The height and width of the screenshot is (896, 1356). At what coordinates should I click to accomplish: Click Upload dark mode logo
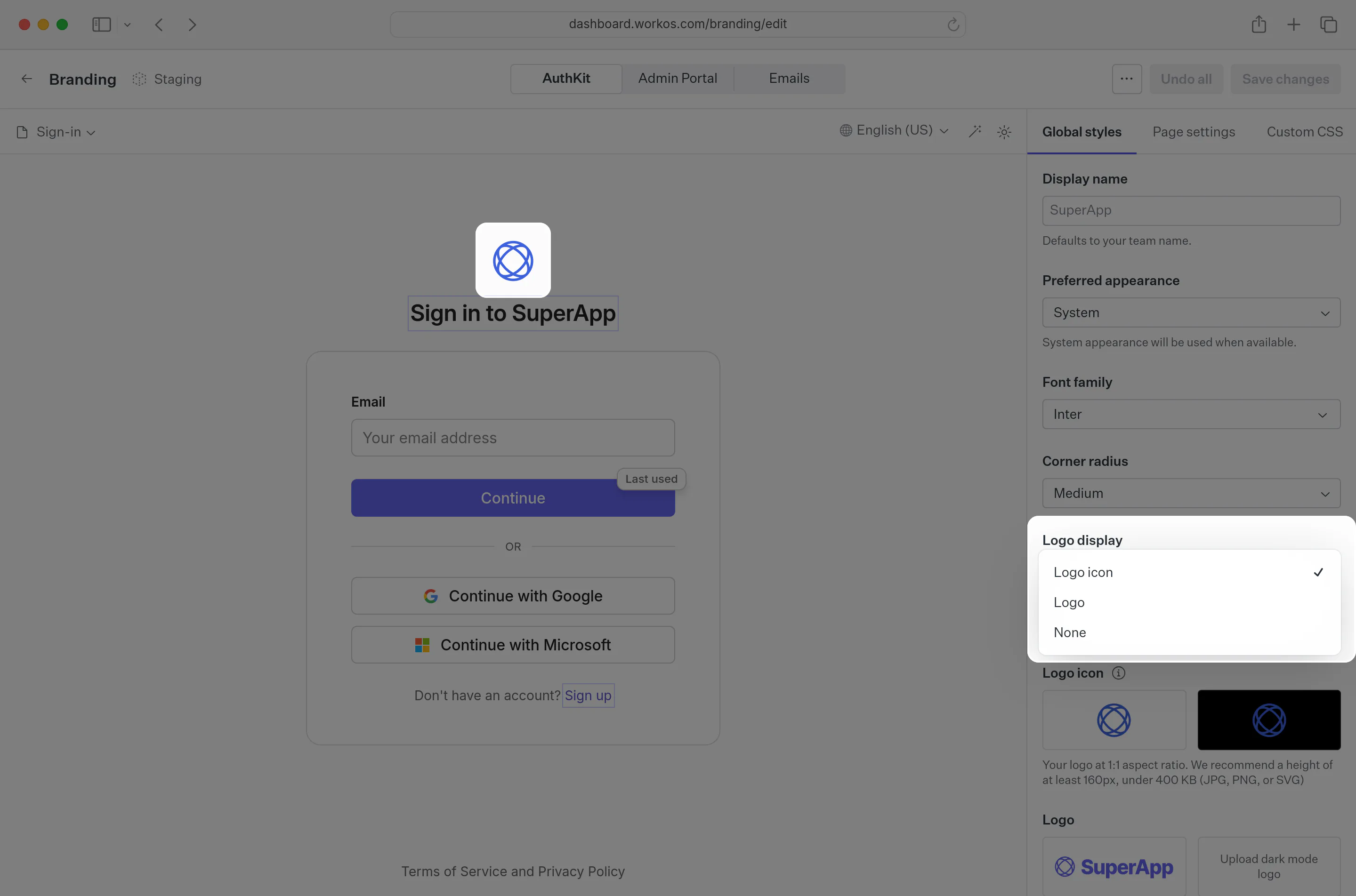[x=1268, y=867]
